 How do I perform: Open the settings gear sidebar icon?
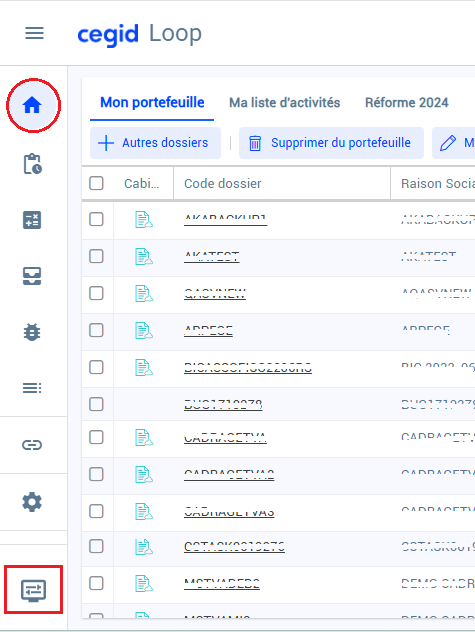[x=32, y=502]
